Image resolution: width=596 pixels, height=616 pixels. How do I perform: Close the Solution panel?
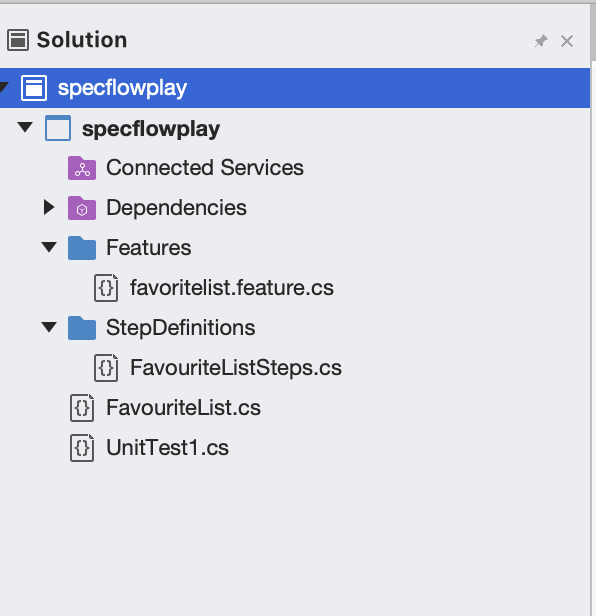tap(567, 41)
